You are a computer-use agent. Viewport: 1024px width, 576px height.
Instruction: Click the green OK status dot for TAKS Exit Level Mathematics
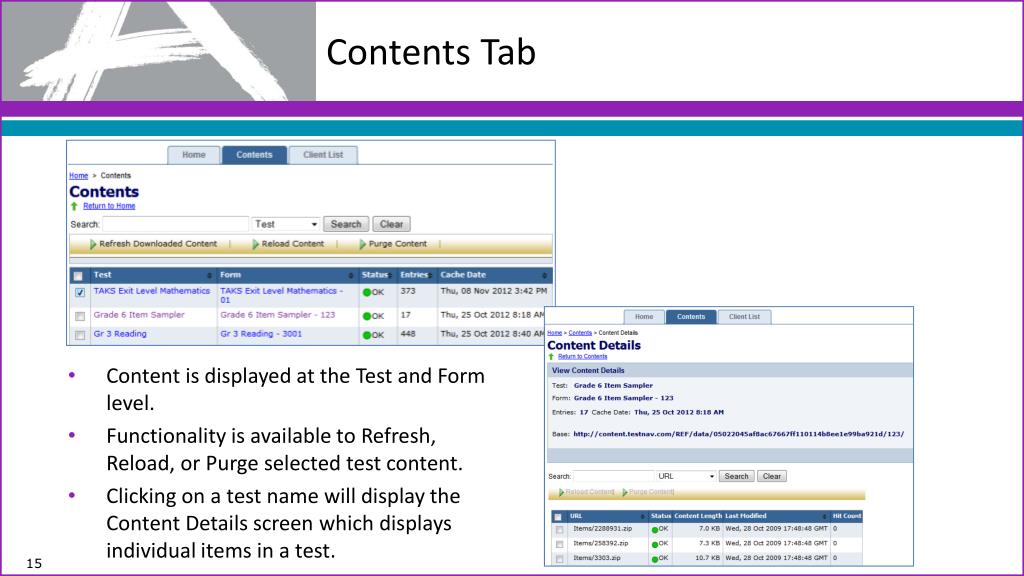coord(367,293)
